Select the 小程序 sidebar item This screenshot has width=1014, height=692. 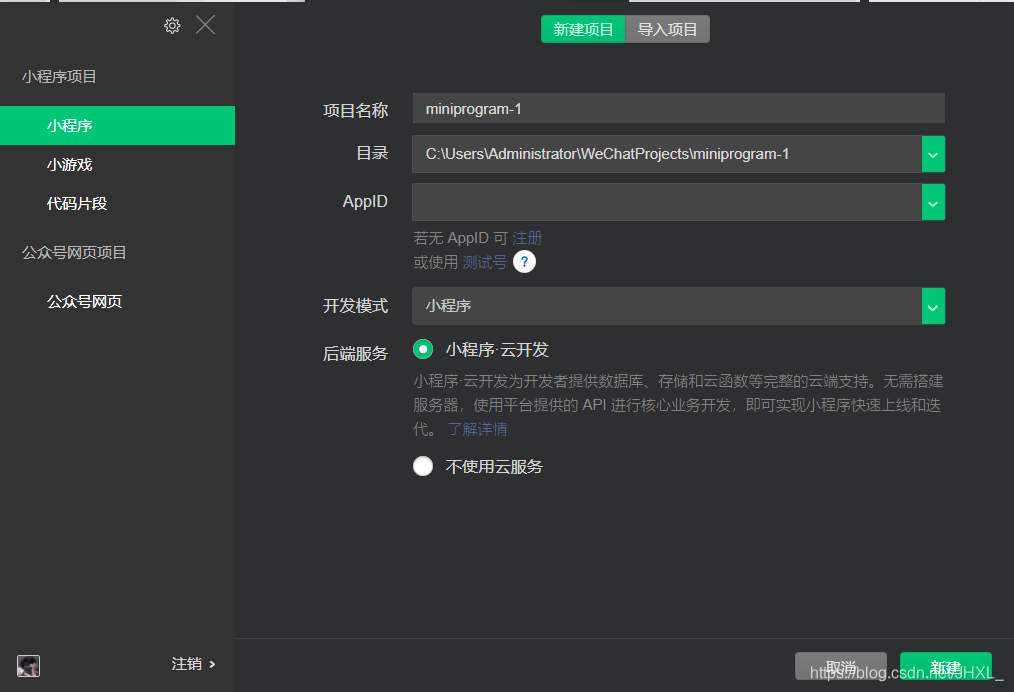117,125
